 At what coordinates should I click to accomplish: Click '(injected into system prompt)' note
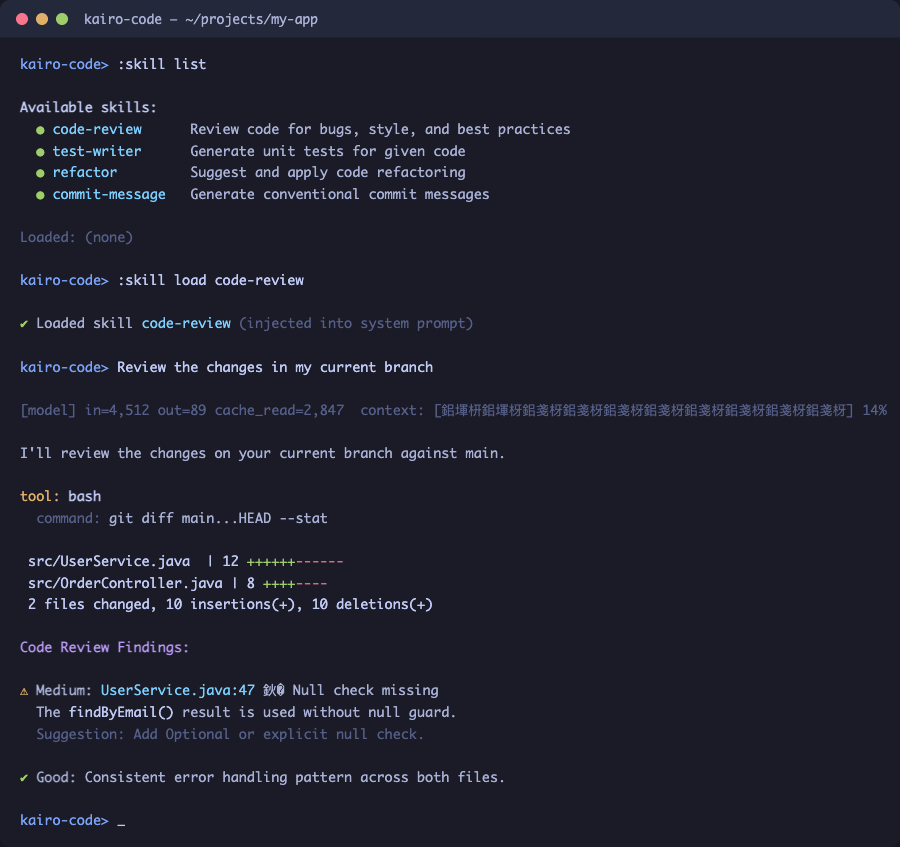[356, 323]
